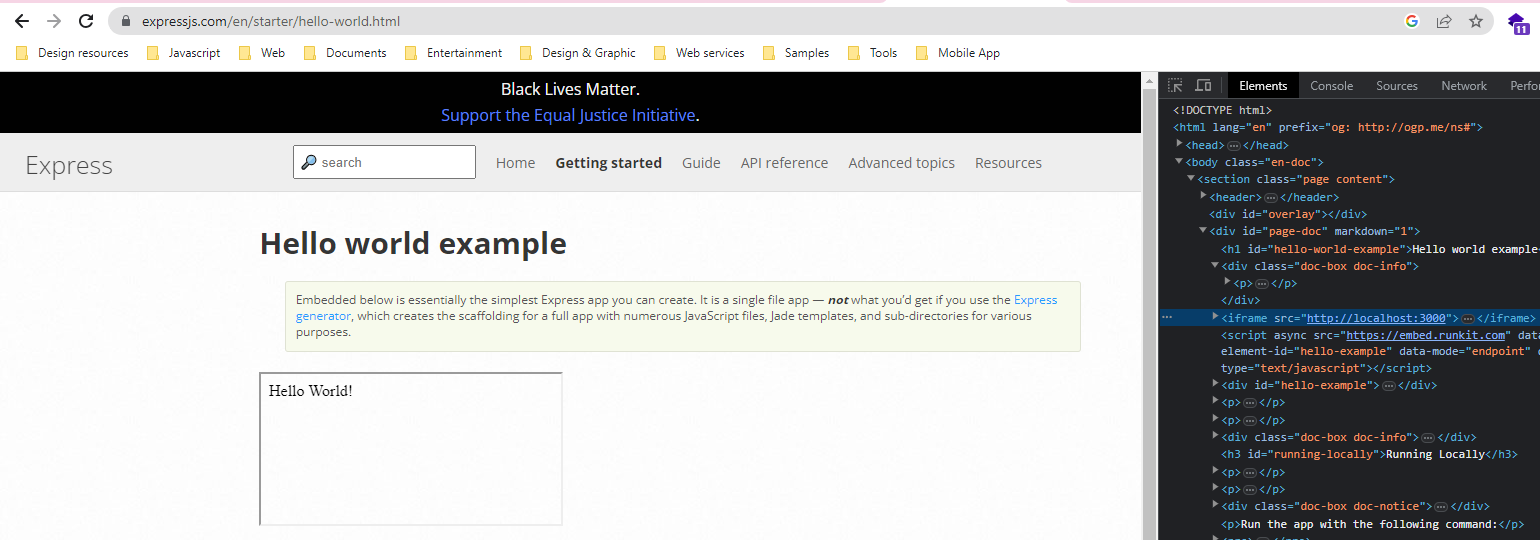Reload the current page

point(86,21)
